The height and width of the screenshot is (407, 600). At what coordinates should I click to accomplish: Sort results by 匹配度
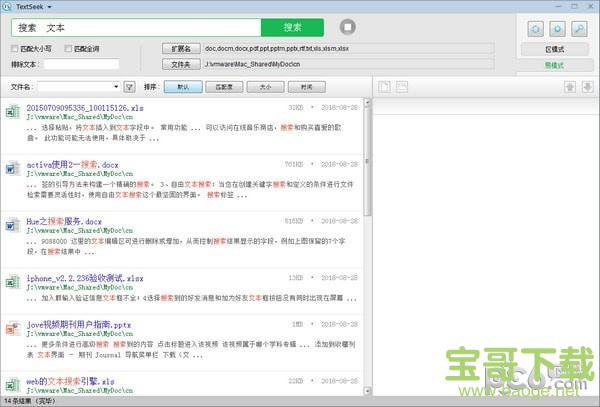224,87
